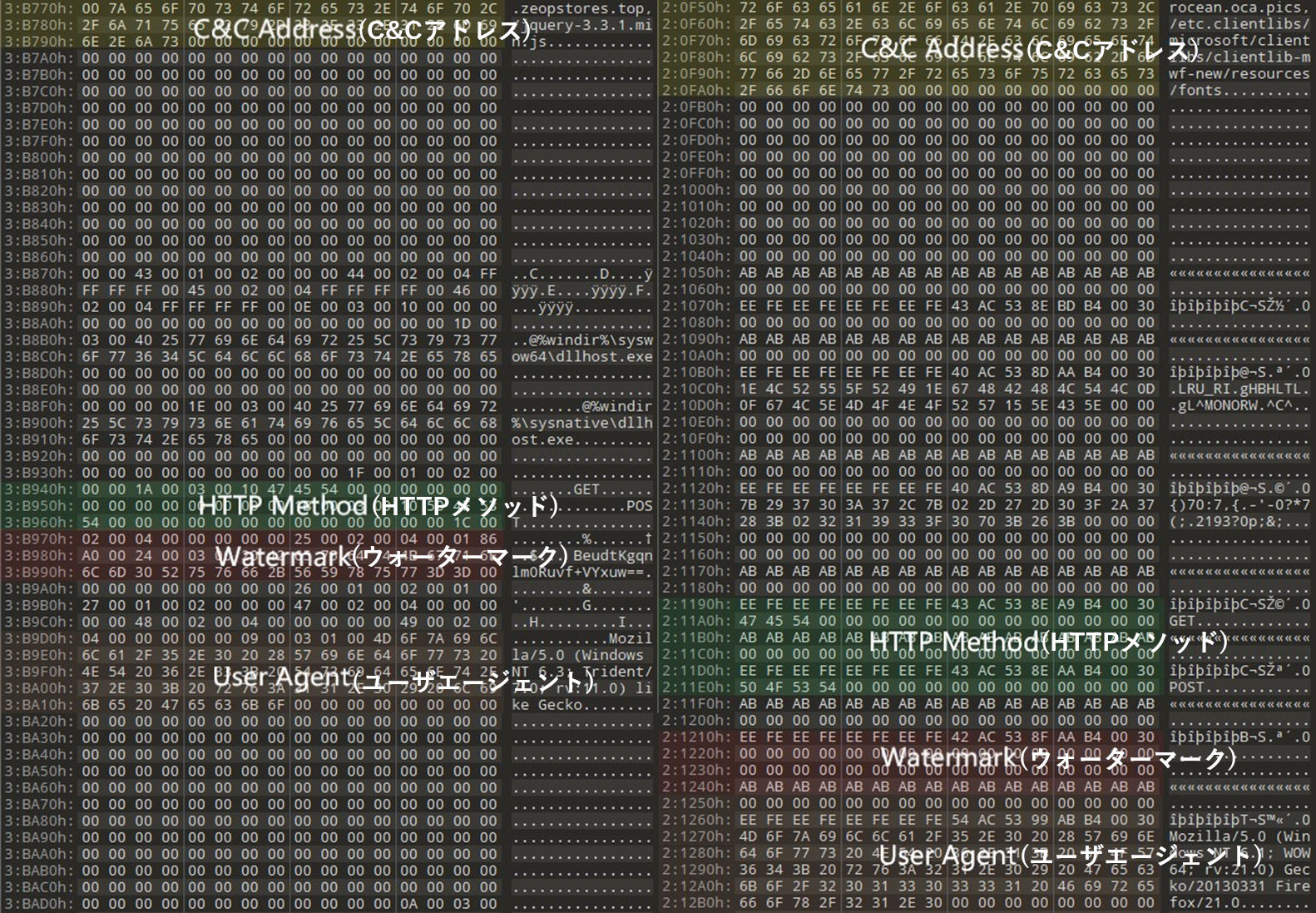
Task: Select the left "HTTP Method" annotation label
Action: coord(378,505)
